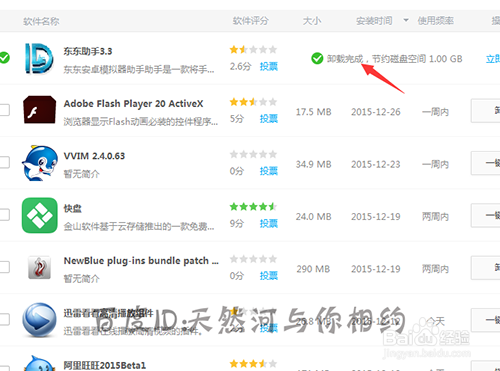Click the 24.0 MB size value
Screen dimensions: 500x371
coord(313,217)
